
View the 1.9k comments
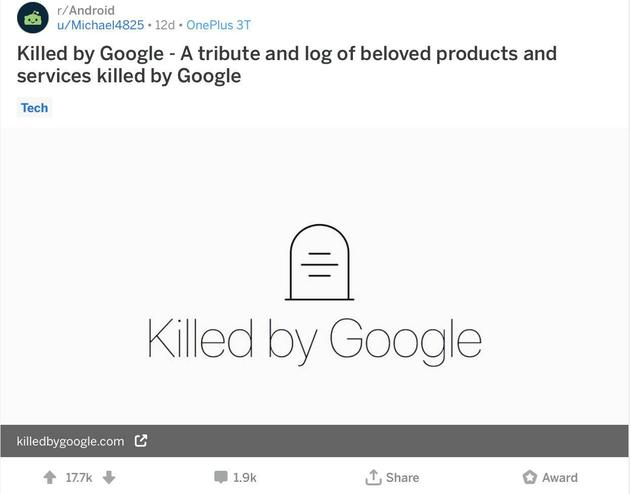pyautogui.click(x=245, y=478)
